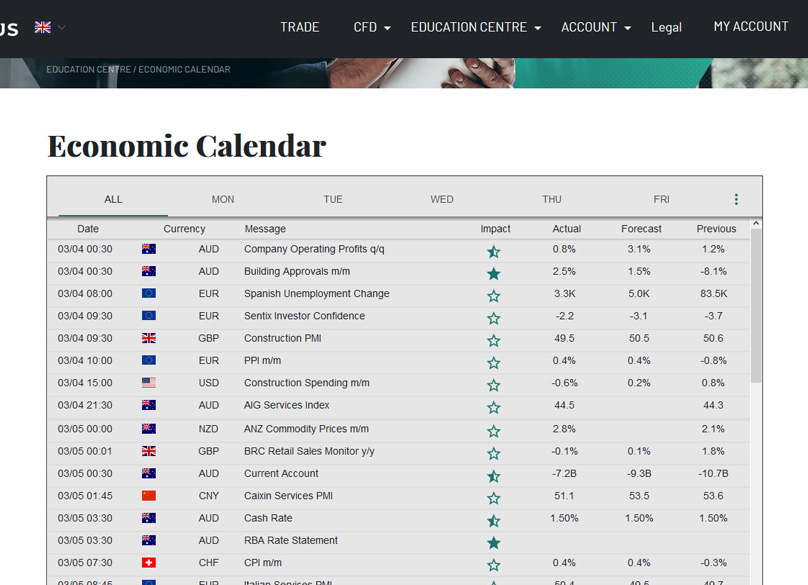Click the Previous column header
The image size is (808, 585).
click(x=716, y=229)
